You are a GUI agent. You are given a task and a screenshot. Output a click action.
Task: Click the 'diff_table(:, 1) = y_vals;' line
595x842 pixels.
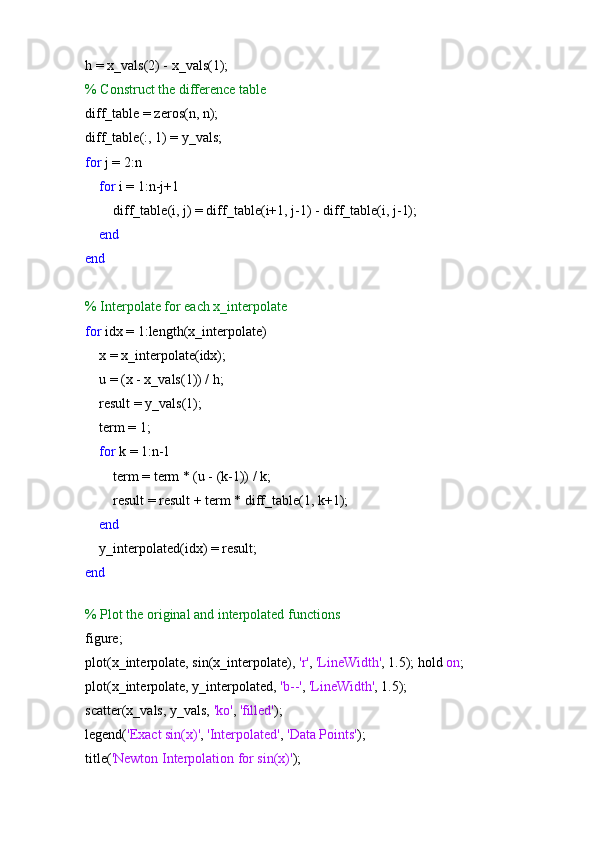[153, 138]
